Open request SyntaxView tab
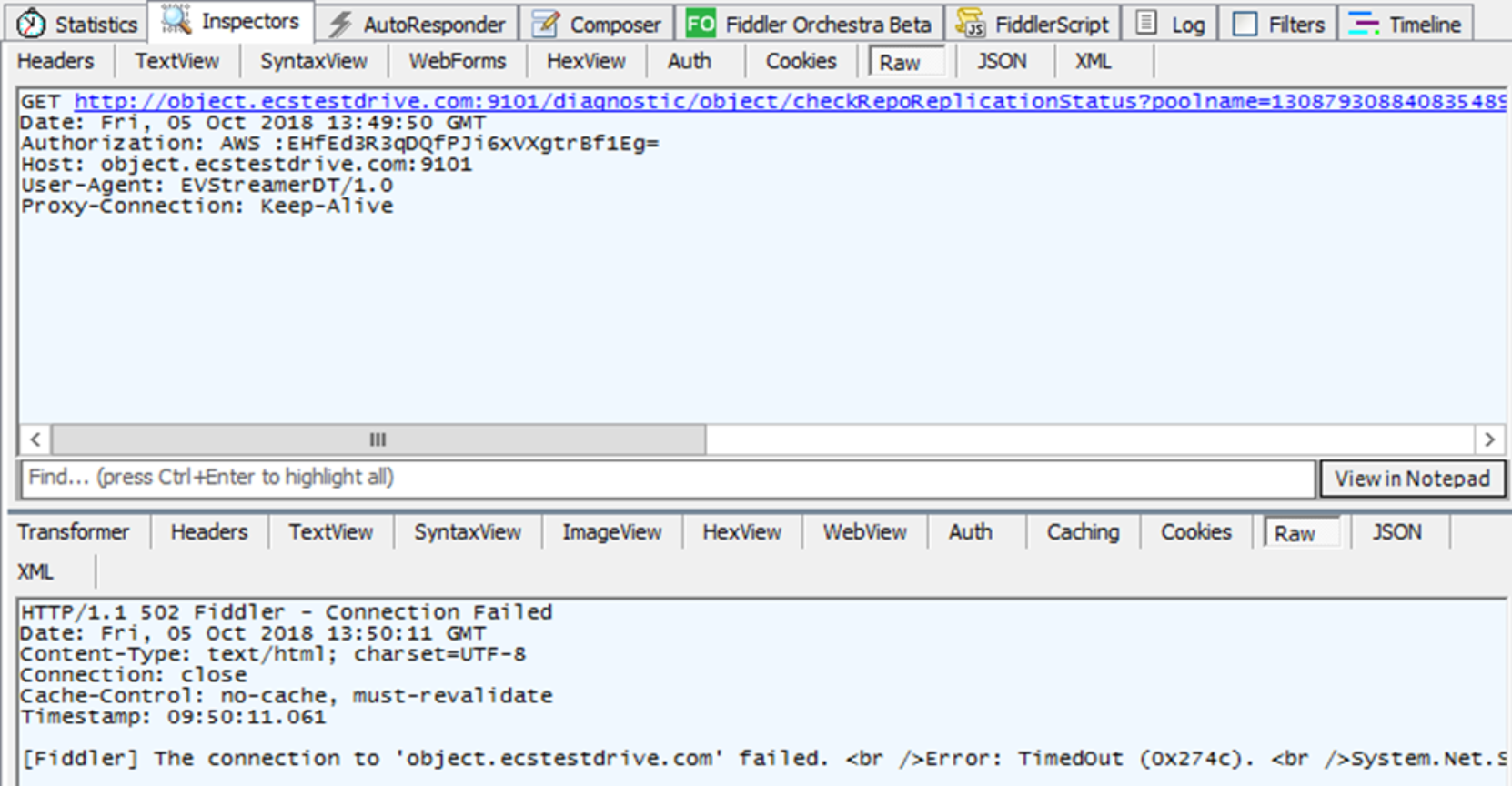 click(x=314, y=61)
